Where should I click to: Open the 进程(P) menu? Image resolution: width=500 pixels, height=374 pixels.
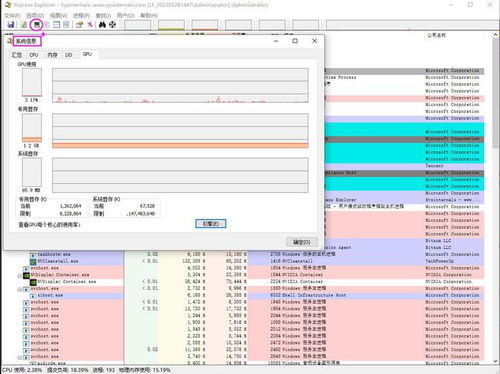coord(81,16)
